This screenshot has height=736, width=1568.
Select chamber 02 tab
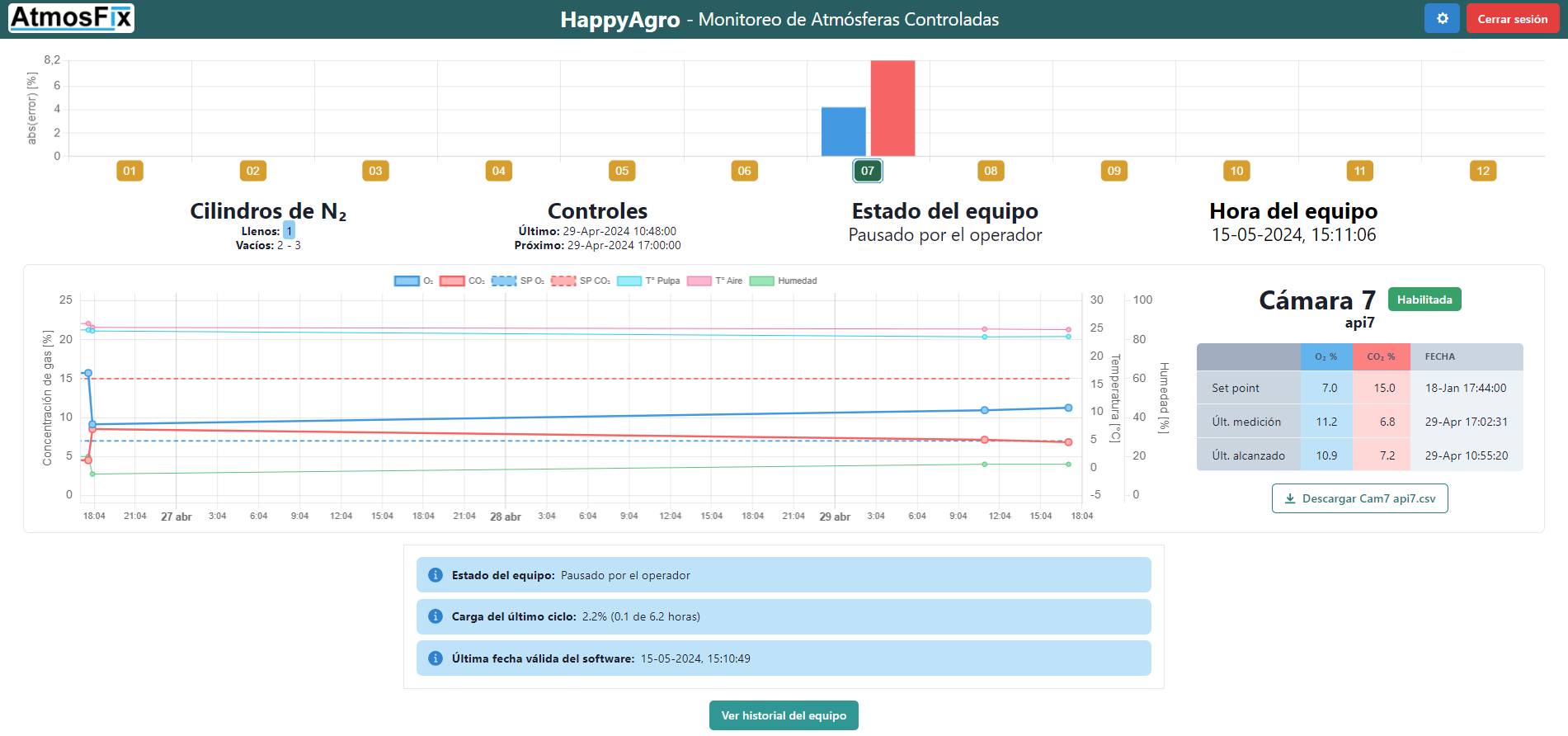tap(253, 171)
